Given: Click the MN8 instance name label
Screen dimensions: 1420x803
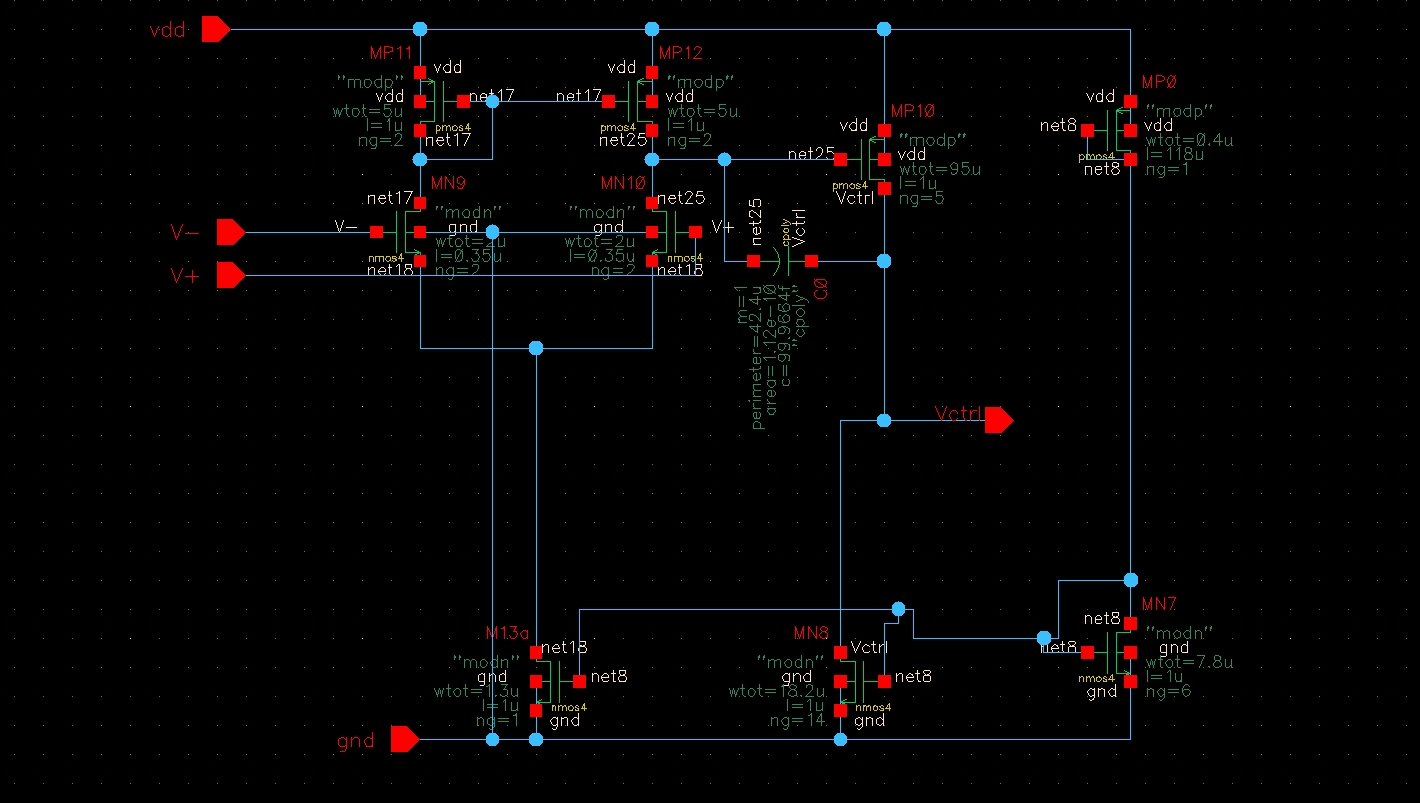Looking at the screenshot, I should pyautogui.click(x=811, y=634).
